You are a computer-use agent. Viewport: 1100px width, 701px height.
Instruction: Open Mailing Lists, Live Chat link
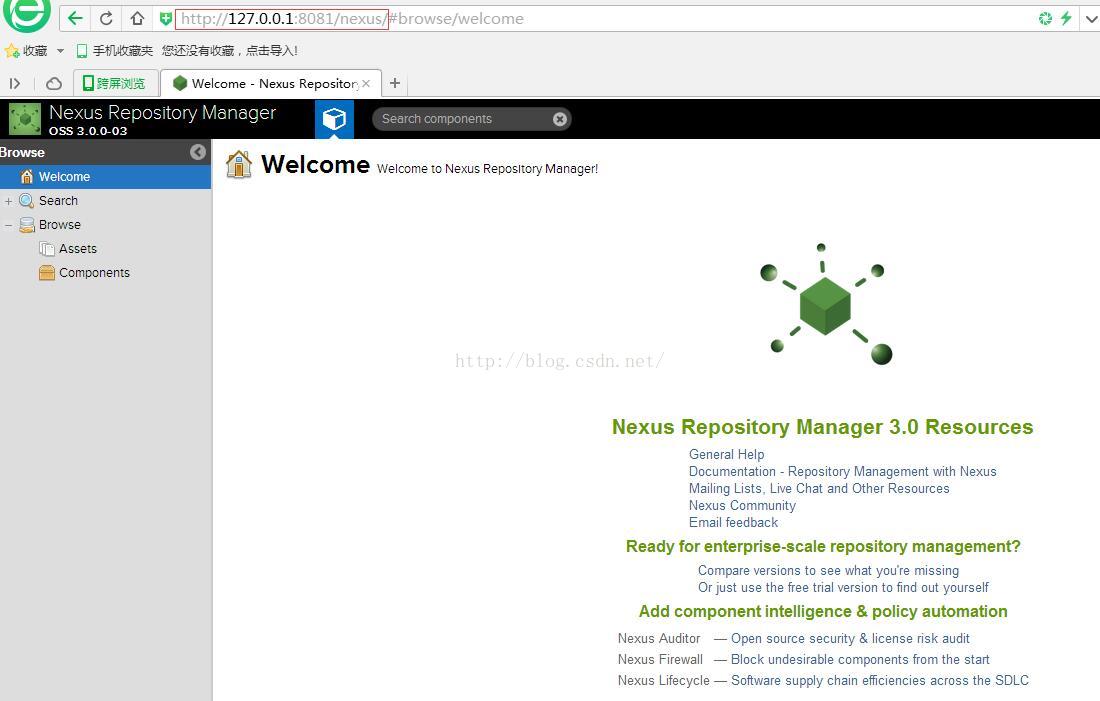click(x=819, y=488)
